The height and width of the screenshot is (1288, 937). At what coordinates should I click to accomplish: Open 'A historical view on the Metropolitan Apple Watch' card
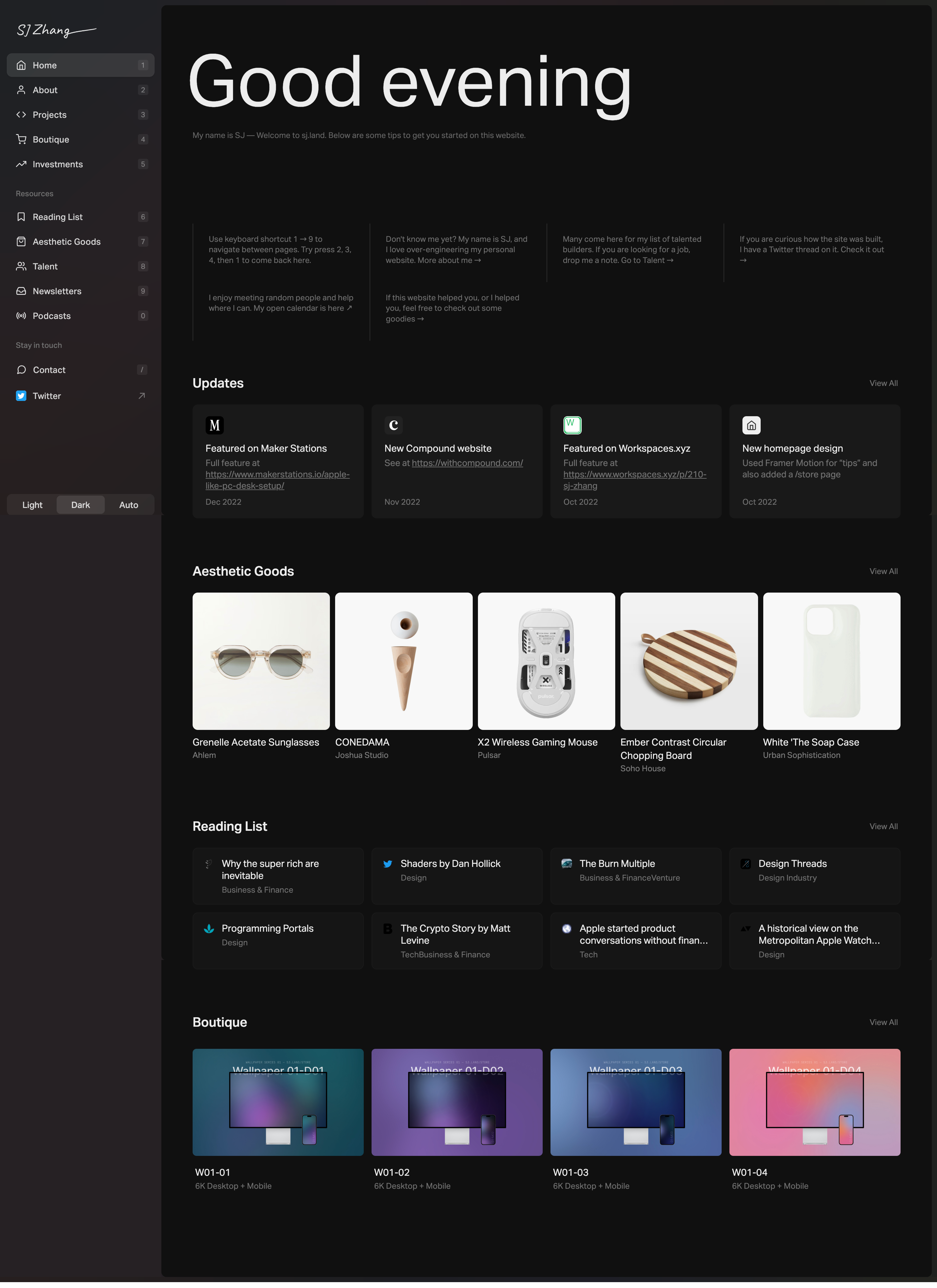(x=814, y=941)
